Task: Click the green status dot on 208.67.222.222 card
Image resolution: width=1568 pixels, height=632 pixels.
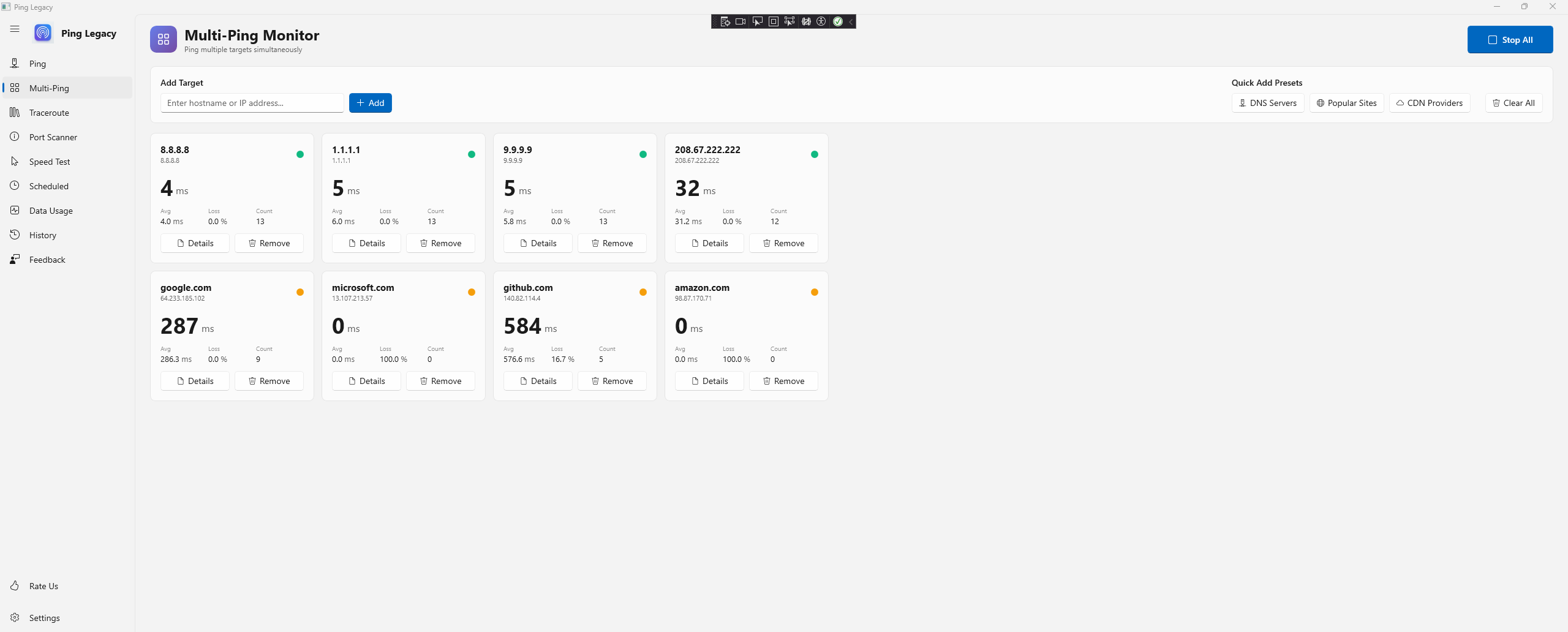Action: pos(815,154)
